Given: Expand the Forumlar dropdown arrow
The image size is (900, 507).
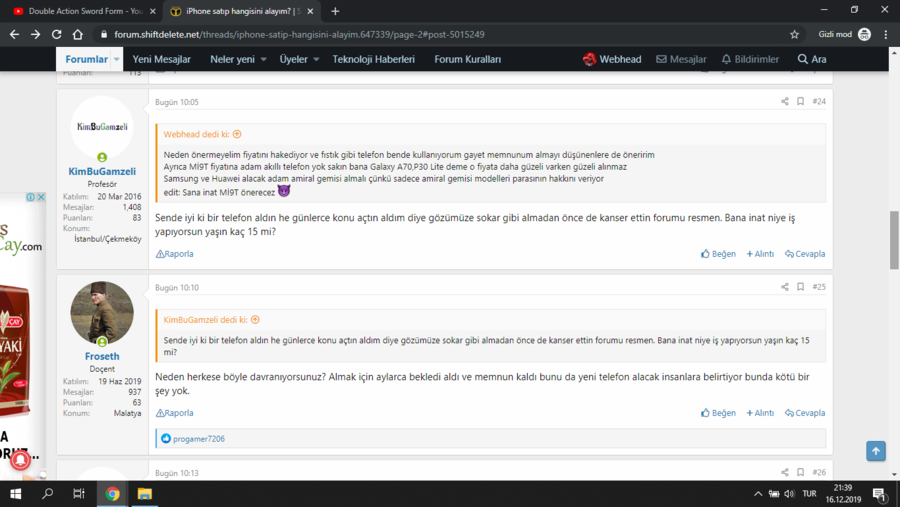Looking at the screenshot, I should 117,59.
